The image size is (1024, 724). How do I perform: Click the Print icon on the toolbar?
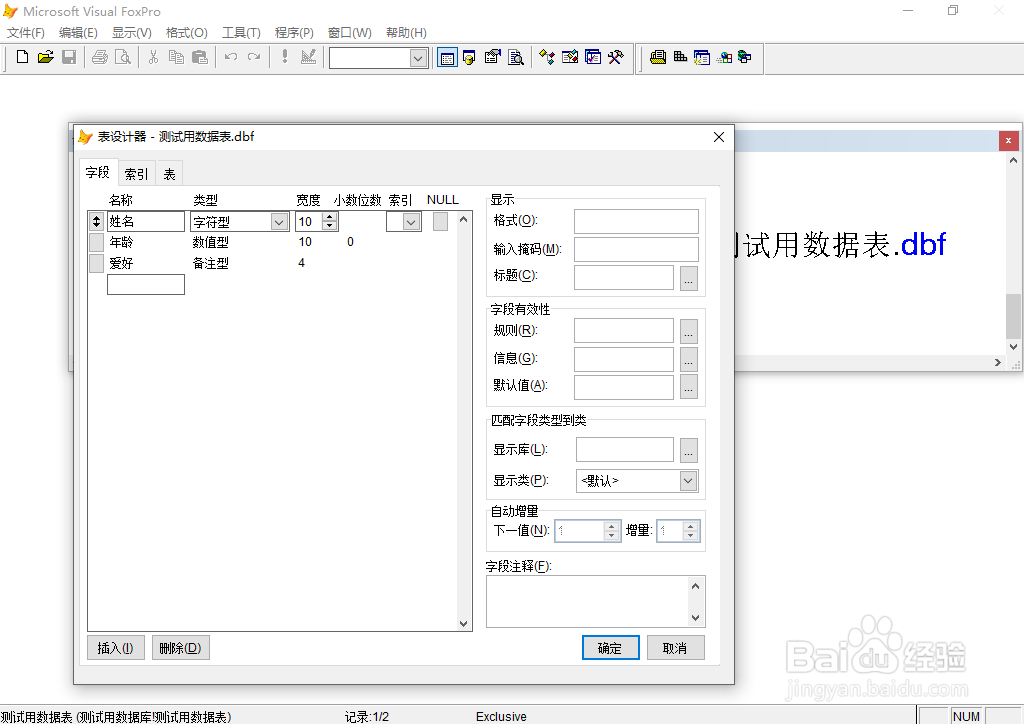coord(99,57)
